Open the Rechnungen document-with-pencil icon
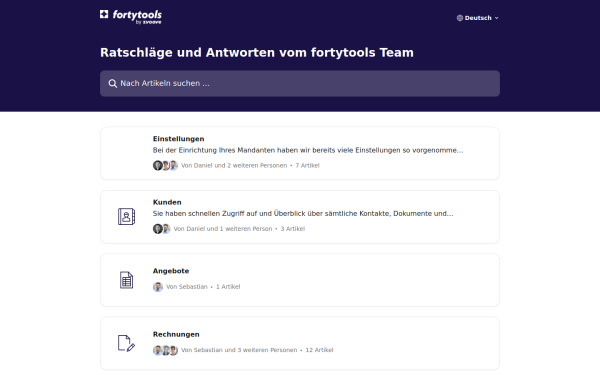Image resolution: width=600 pixels, height=375 pixels. [x=126, y=343]
